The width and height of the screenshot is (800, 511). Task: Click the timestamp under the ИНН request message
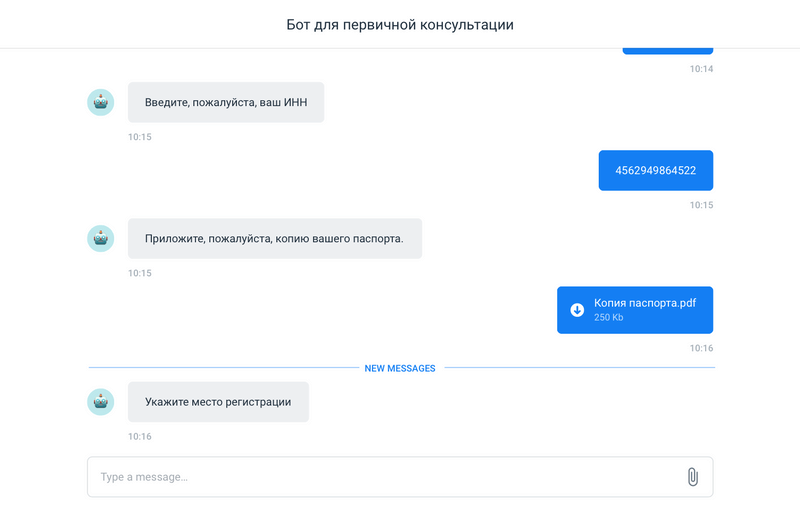[x=140, y=137]
